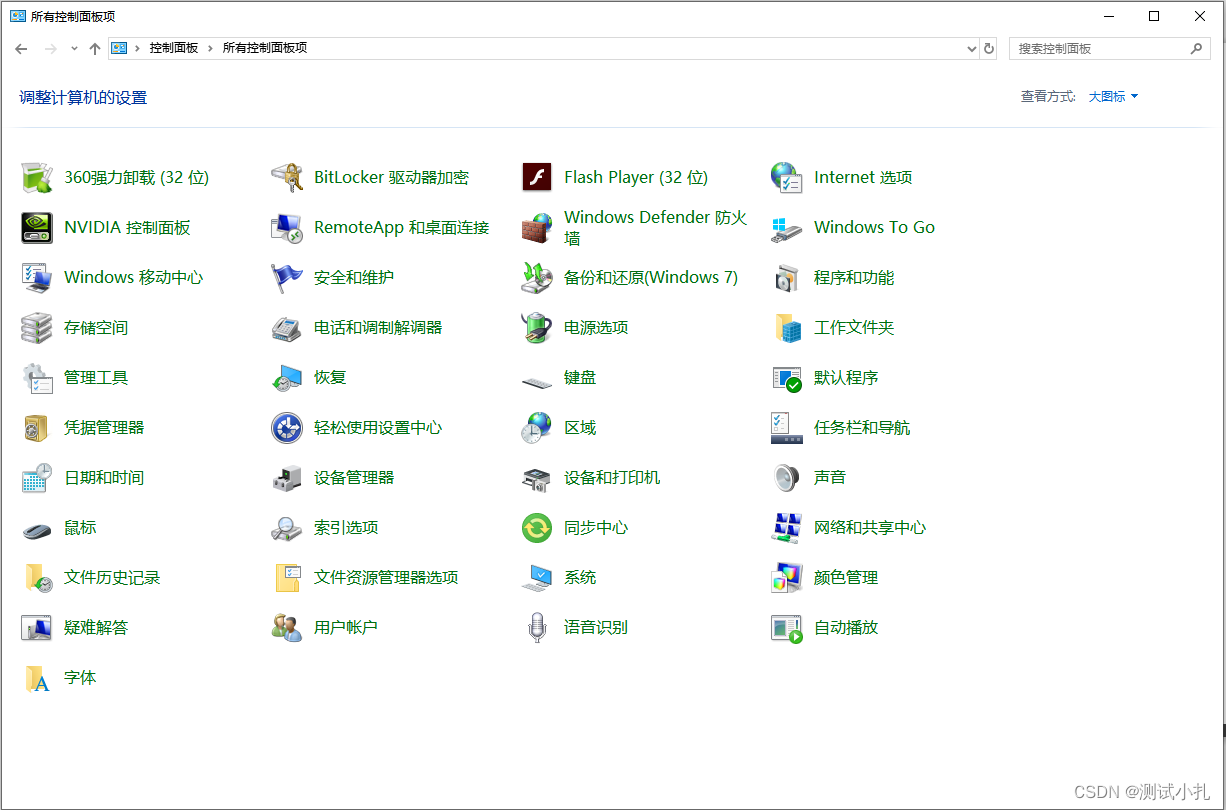
Task: Open BitLocker 驱动器加密 icon
Action: pos(287,177)
